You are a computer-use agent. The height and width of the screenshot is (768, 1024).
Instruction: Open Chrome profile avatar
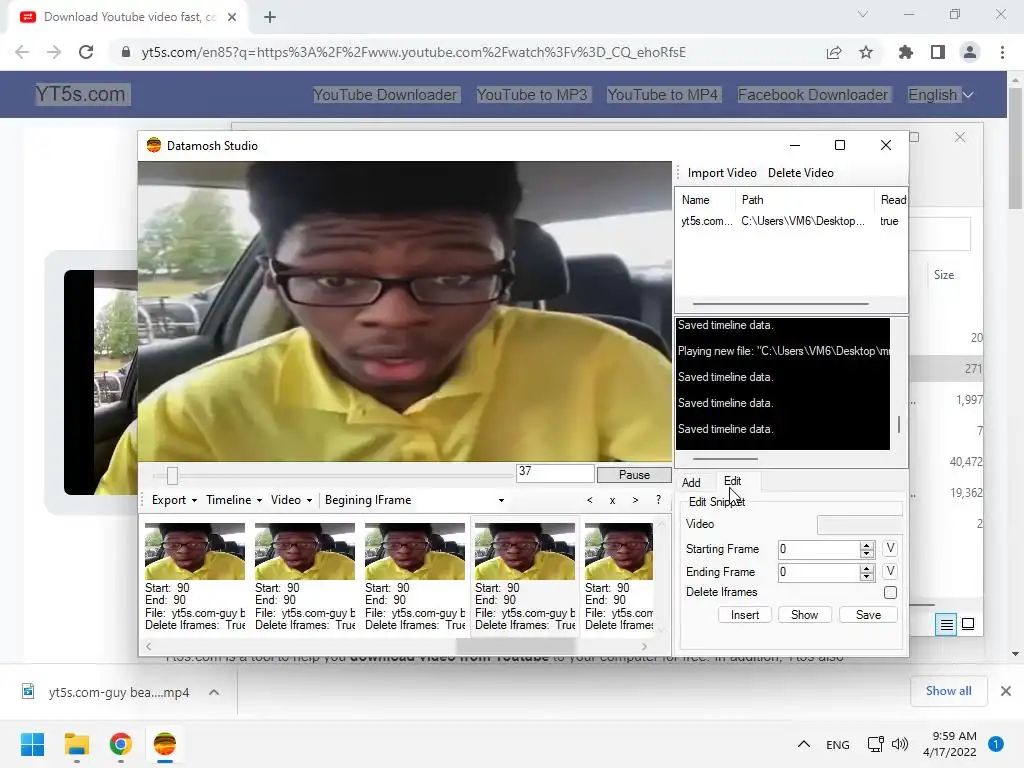(x=970, y=52)
